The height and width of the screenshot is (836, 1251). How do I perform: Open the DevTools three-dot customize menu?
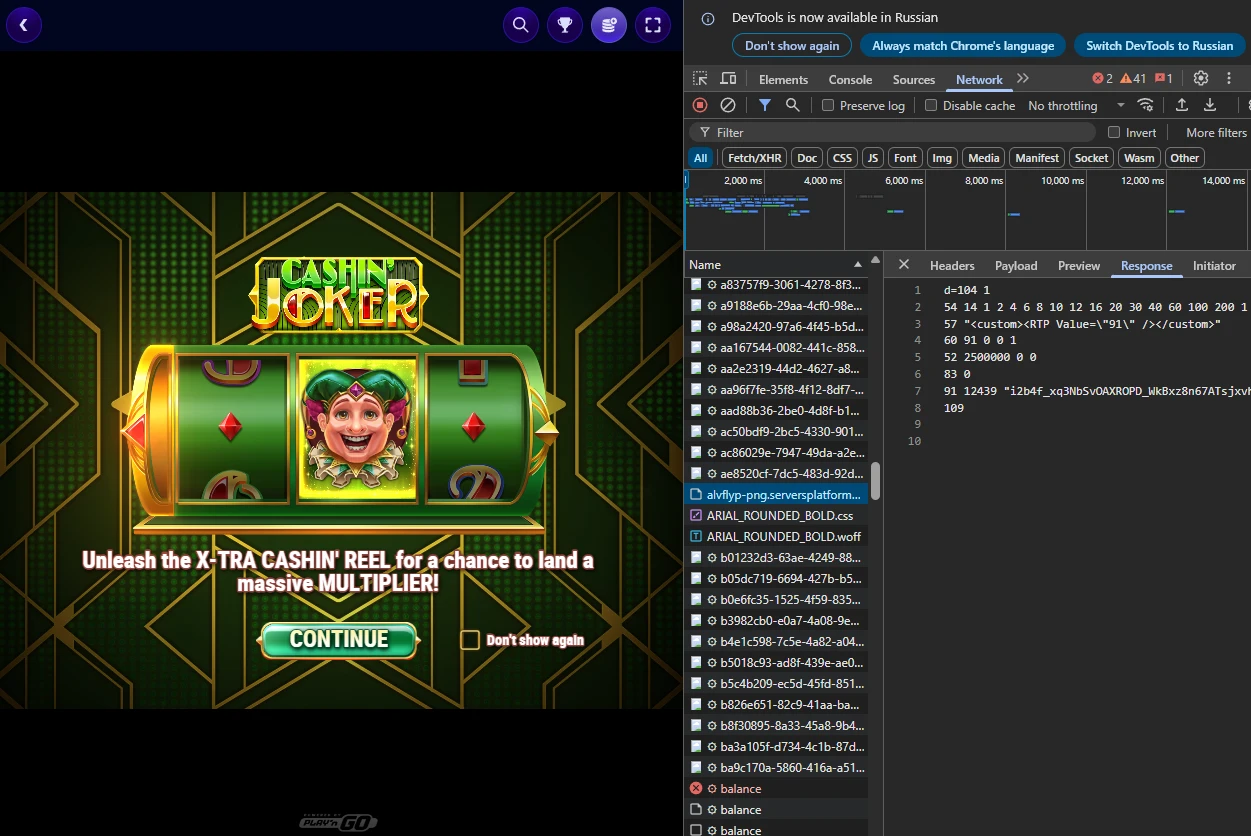1229,79
